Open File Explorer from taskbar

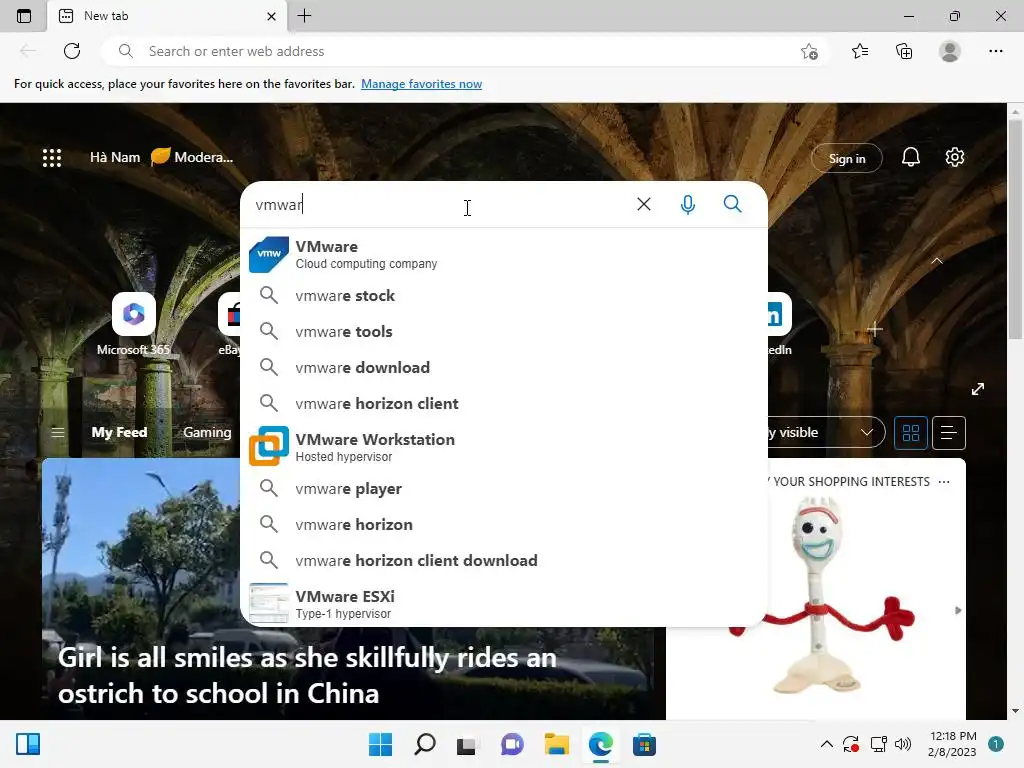pos(556,744)
